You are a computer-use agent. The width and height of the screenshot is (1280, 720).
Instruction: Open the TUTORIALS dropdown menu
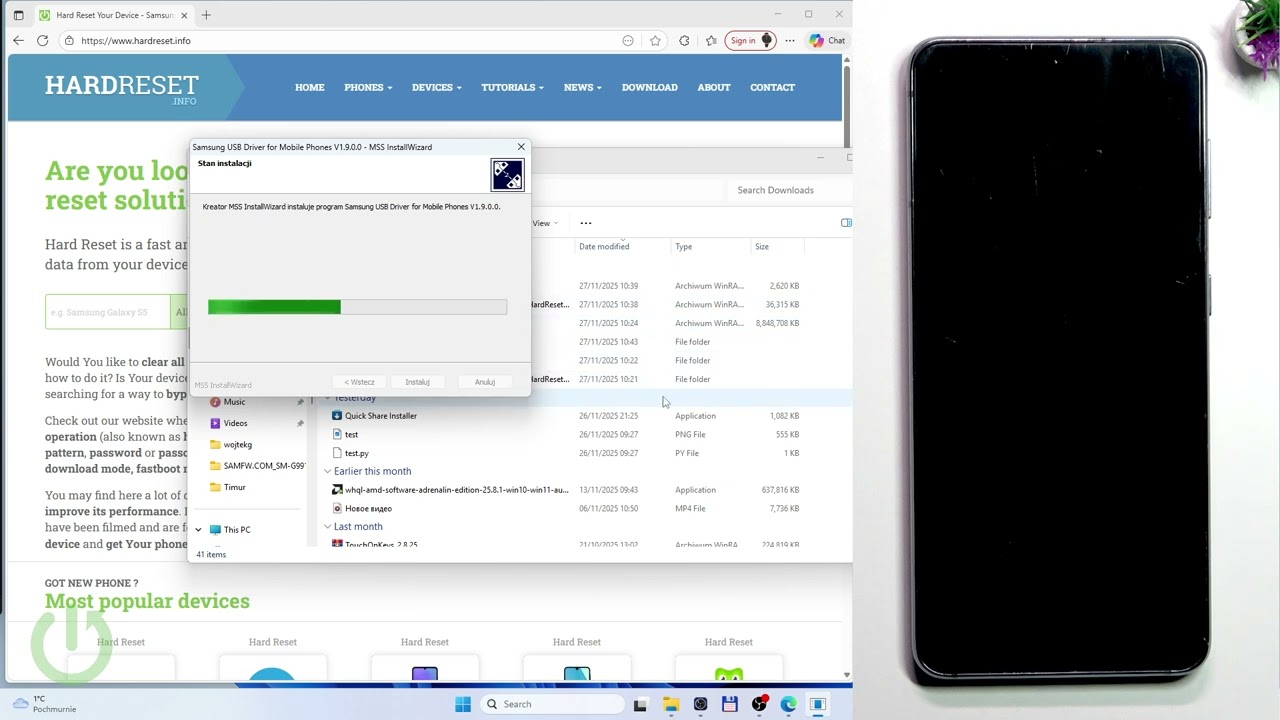pyautogui.click(x=512, y=87)
